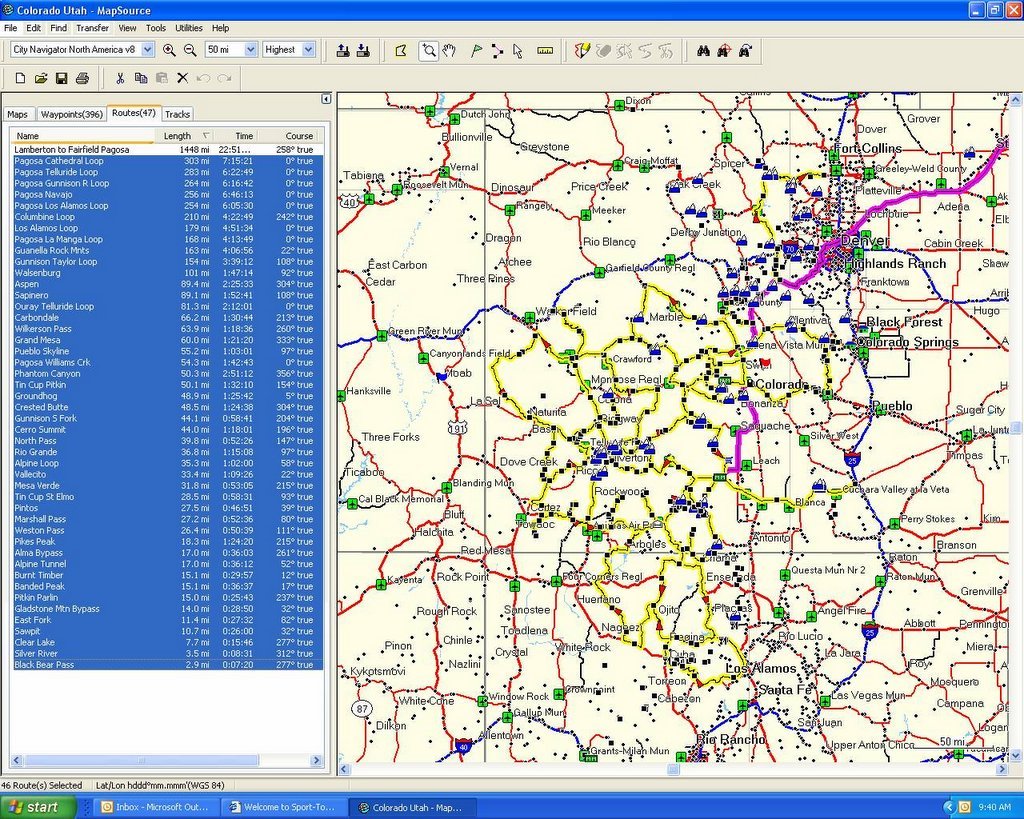Viewport: 1024px width, 819px height.
Task: Create a new file with New icon
Action: click(x=20, y=78)
